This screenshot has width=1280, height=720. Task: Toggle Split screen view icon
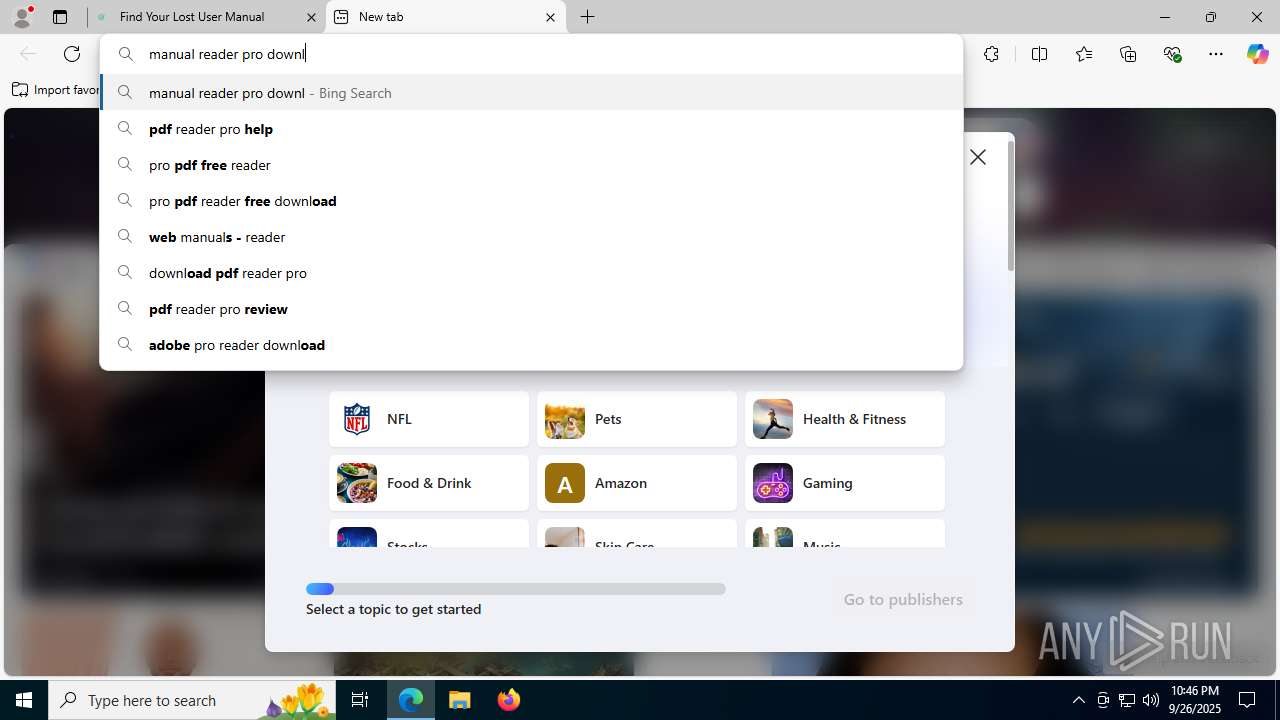click(x=1039, y=54)
